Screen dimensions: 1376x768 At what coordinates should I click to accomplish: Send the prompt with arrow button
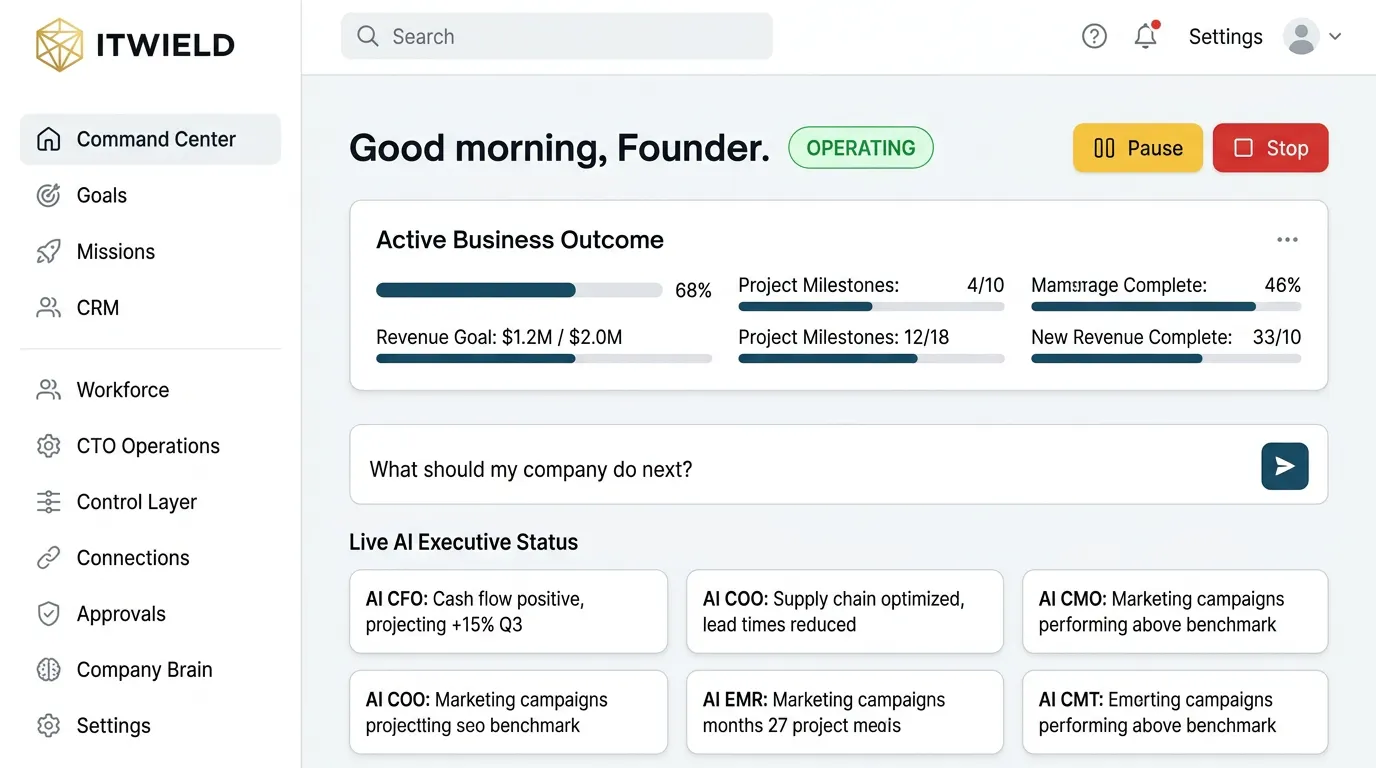pos(1285,466)
